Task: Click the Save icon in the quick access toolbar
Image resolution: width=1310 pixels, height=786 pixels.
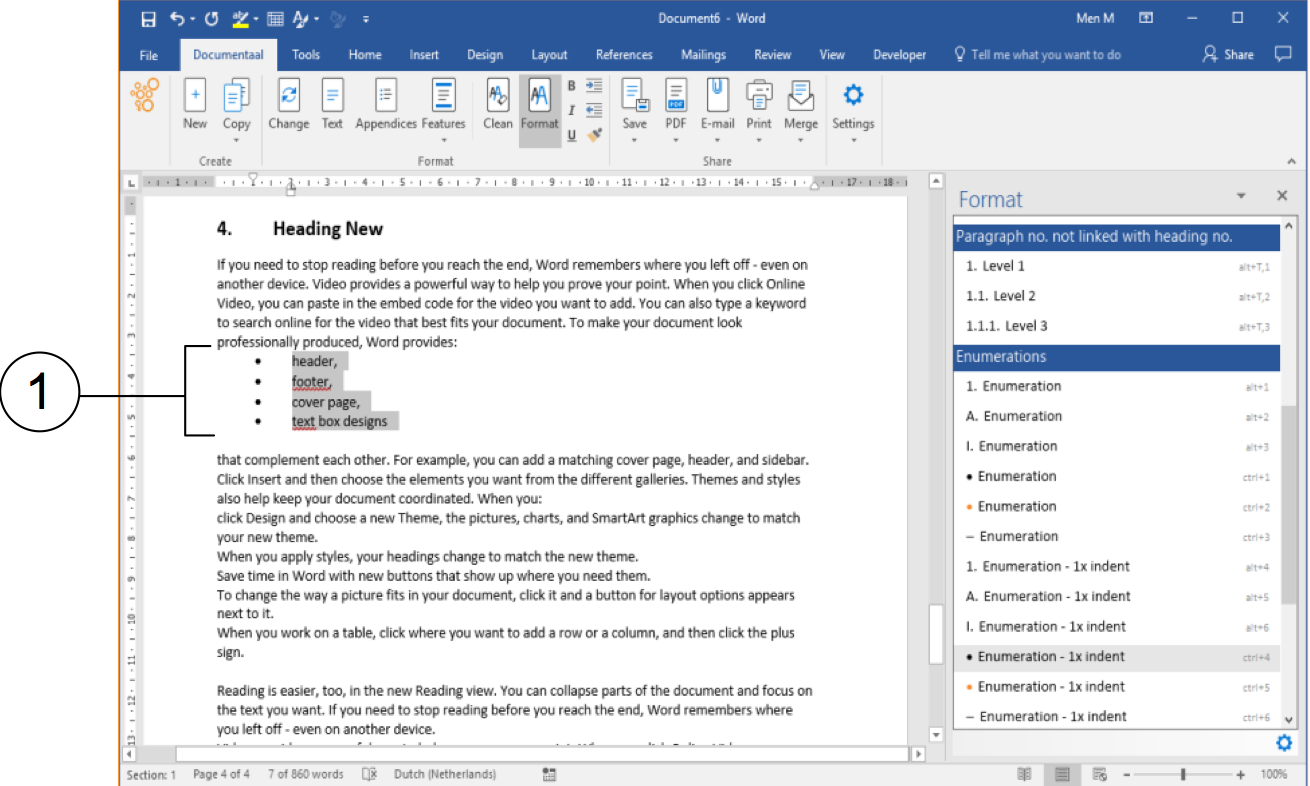Action: tap(148, 18)
